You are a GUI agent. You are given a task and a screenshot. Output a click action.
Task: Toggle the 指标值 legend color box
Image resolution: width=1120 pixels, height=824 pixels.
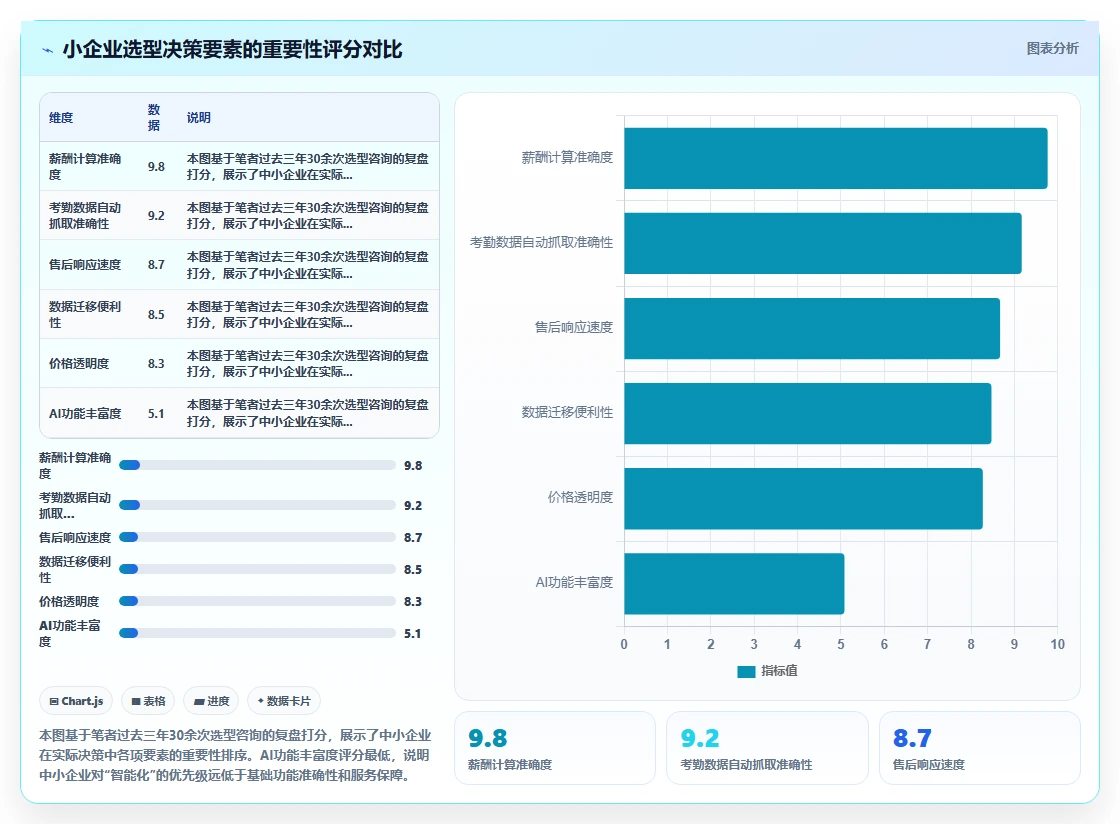746,671
